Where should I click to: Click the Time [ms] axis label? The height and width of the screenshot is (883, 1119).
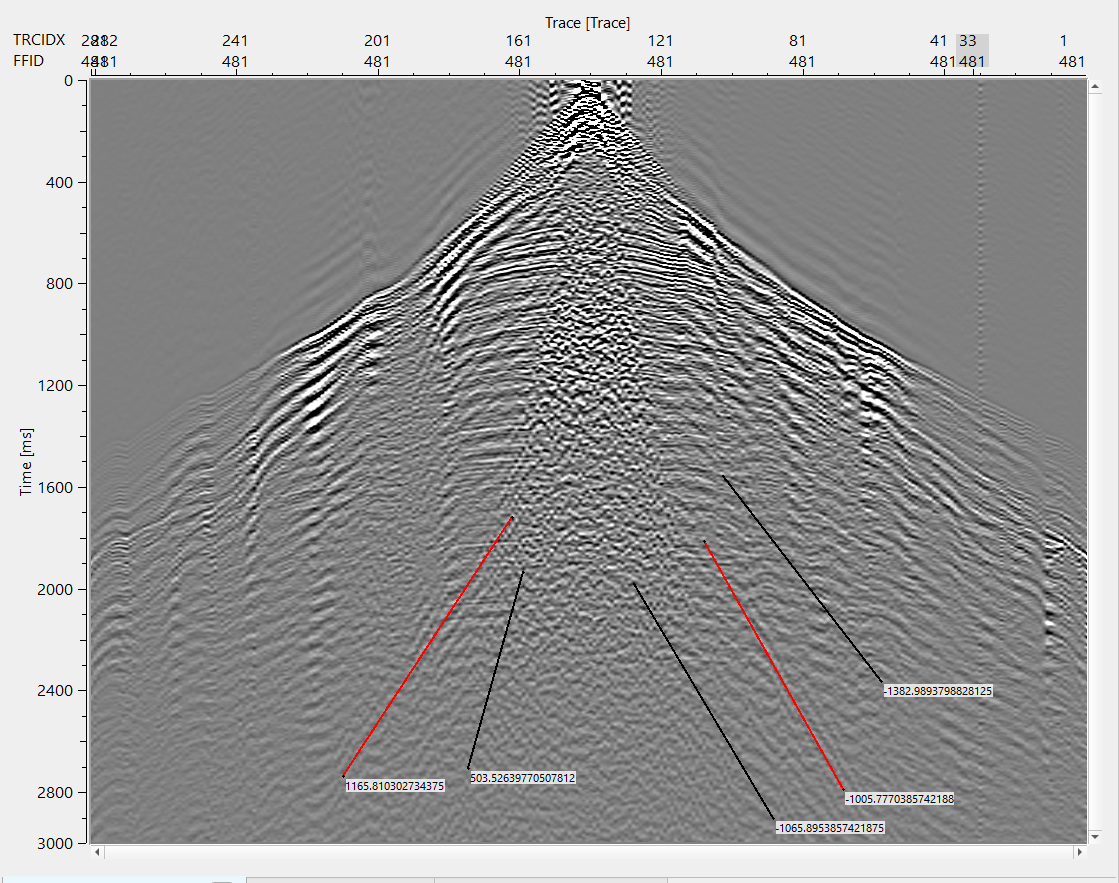(x=27, y=460)
